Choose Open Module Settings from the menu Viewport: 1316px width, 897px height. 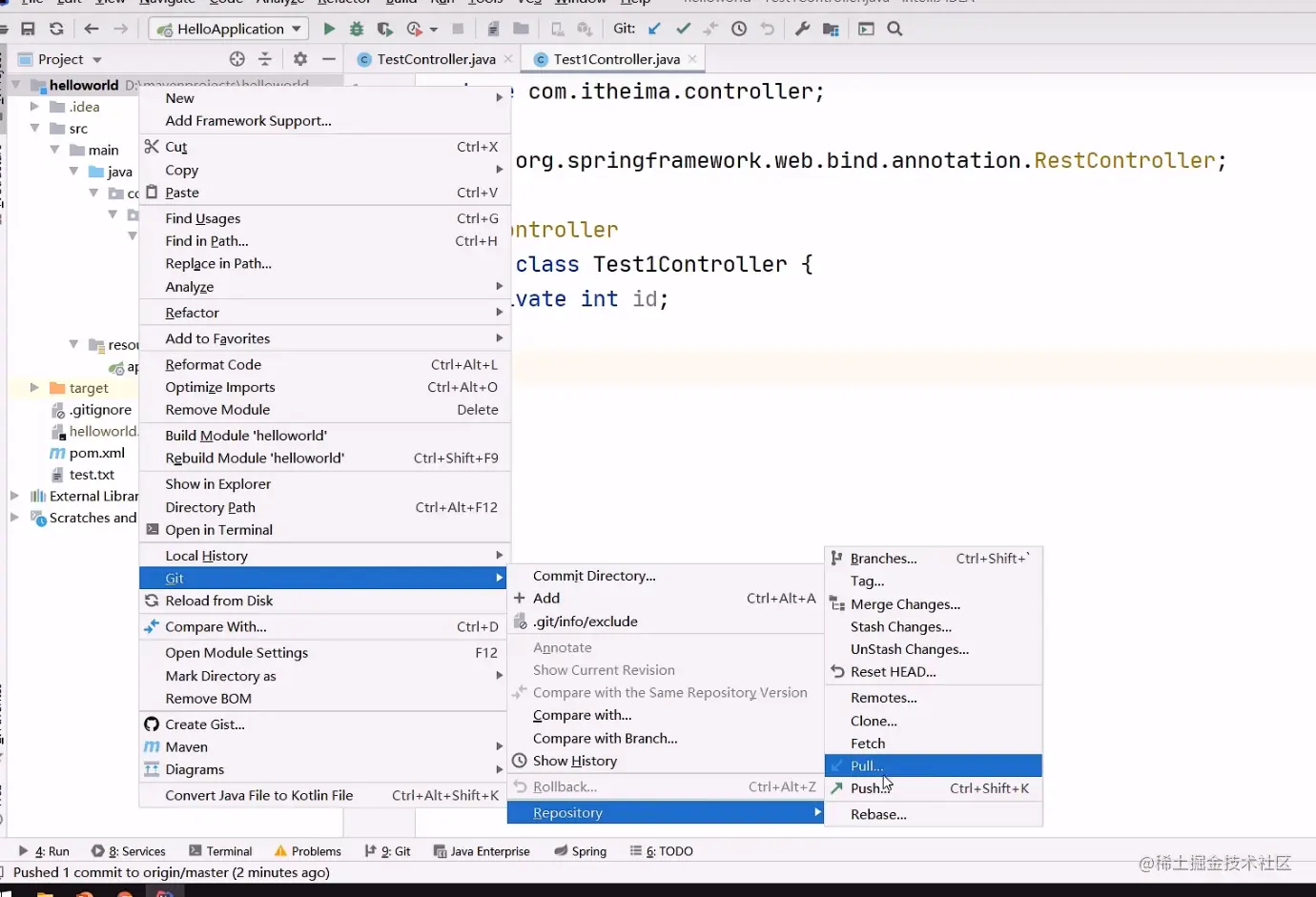(324, 653)
